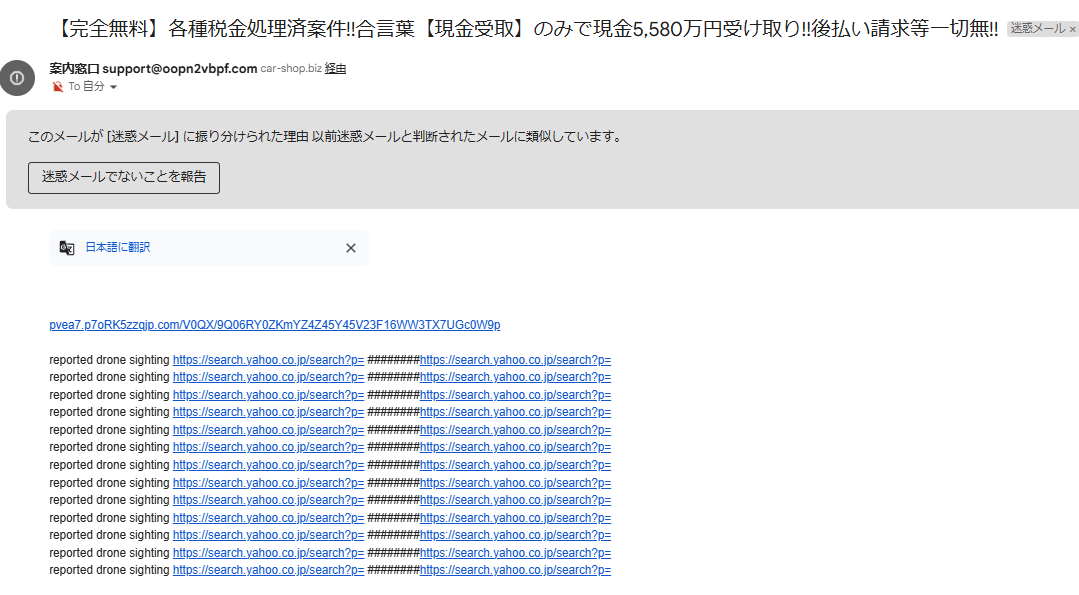Screen dimensions: 1079x595
Task: Click the email subject headline text
Action: tap(520, 29)
